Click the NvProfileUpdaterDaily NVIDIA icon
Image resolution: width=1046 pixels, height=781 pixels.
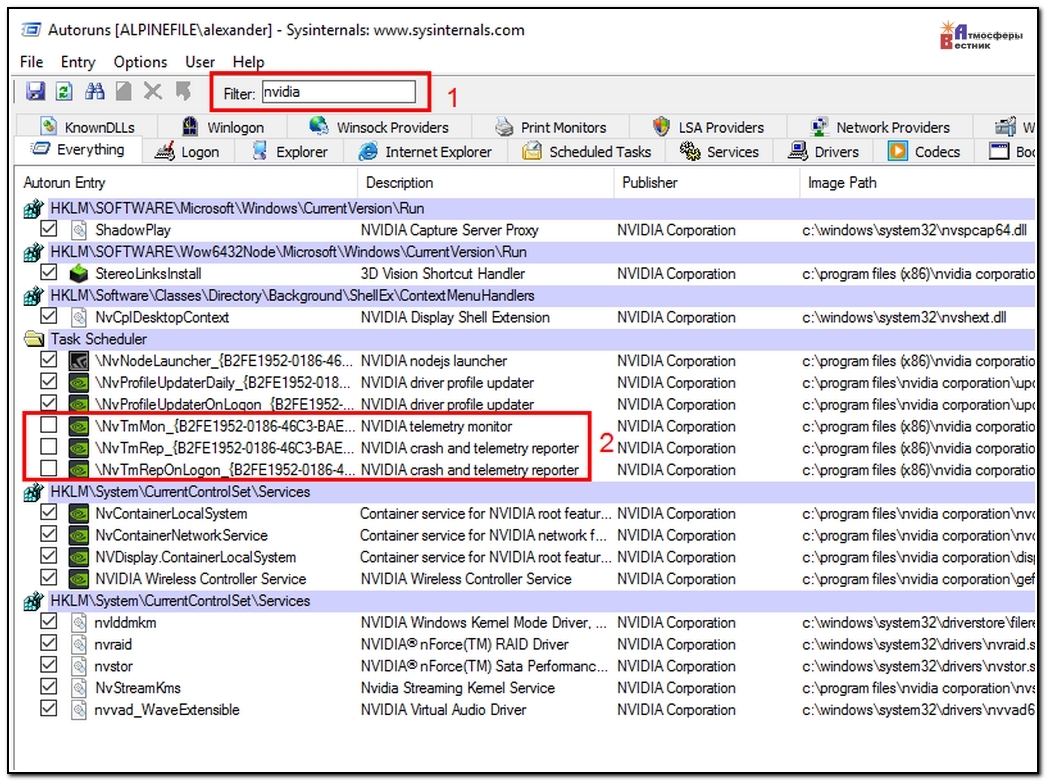click(x=79, y=383)
